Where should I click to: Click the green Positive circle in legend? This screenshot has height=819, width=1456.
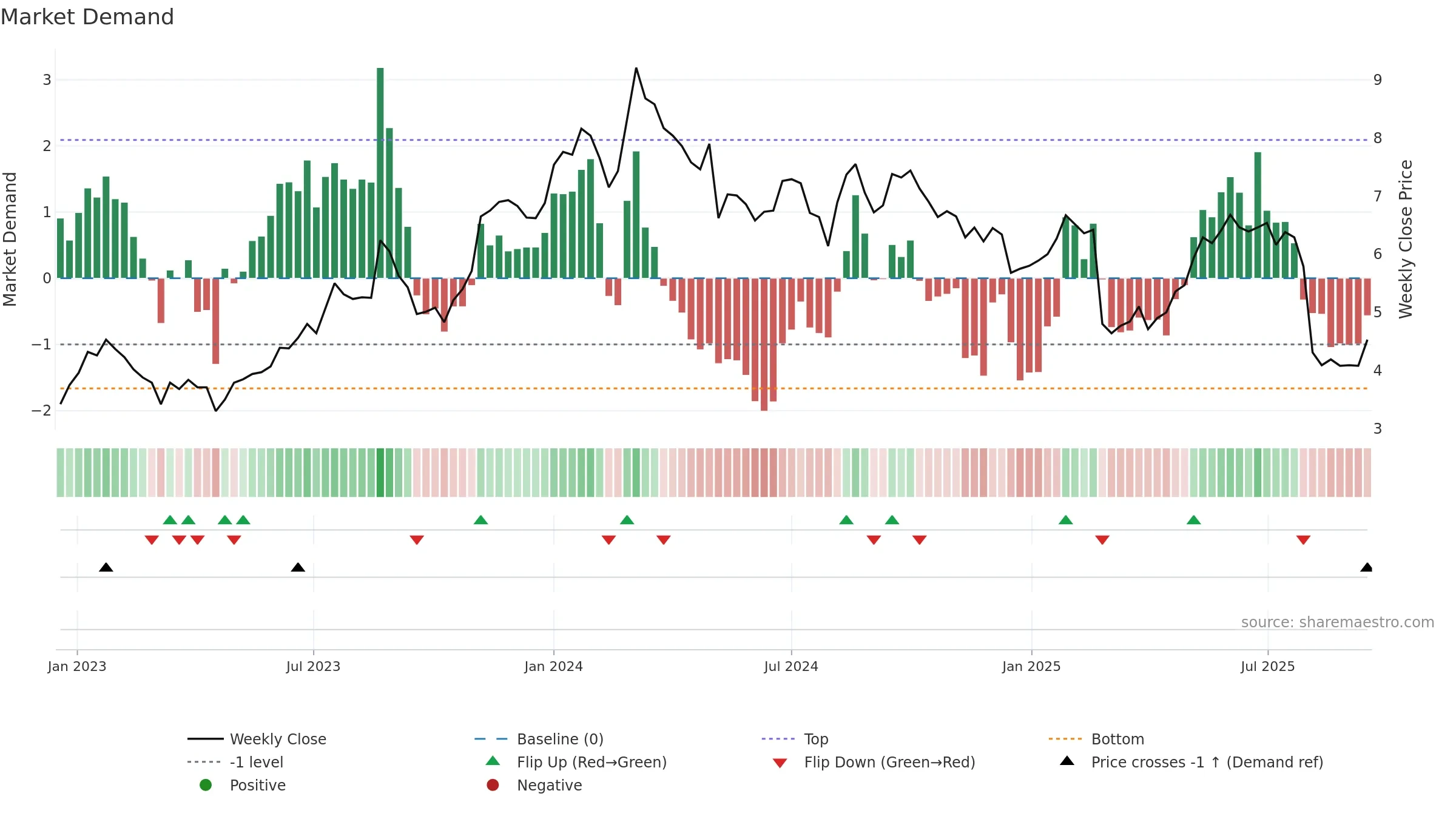pyautogui.click(x=206, y=785)
